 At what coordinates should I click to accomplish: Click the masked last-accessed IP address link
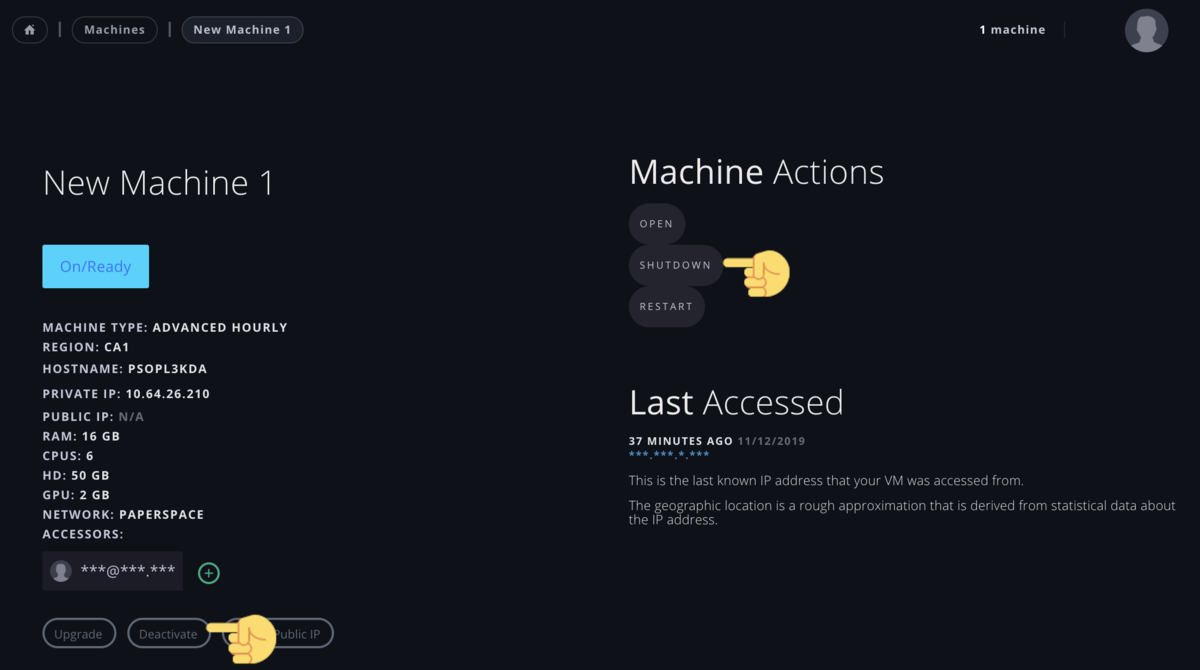point(669,455)
